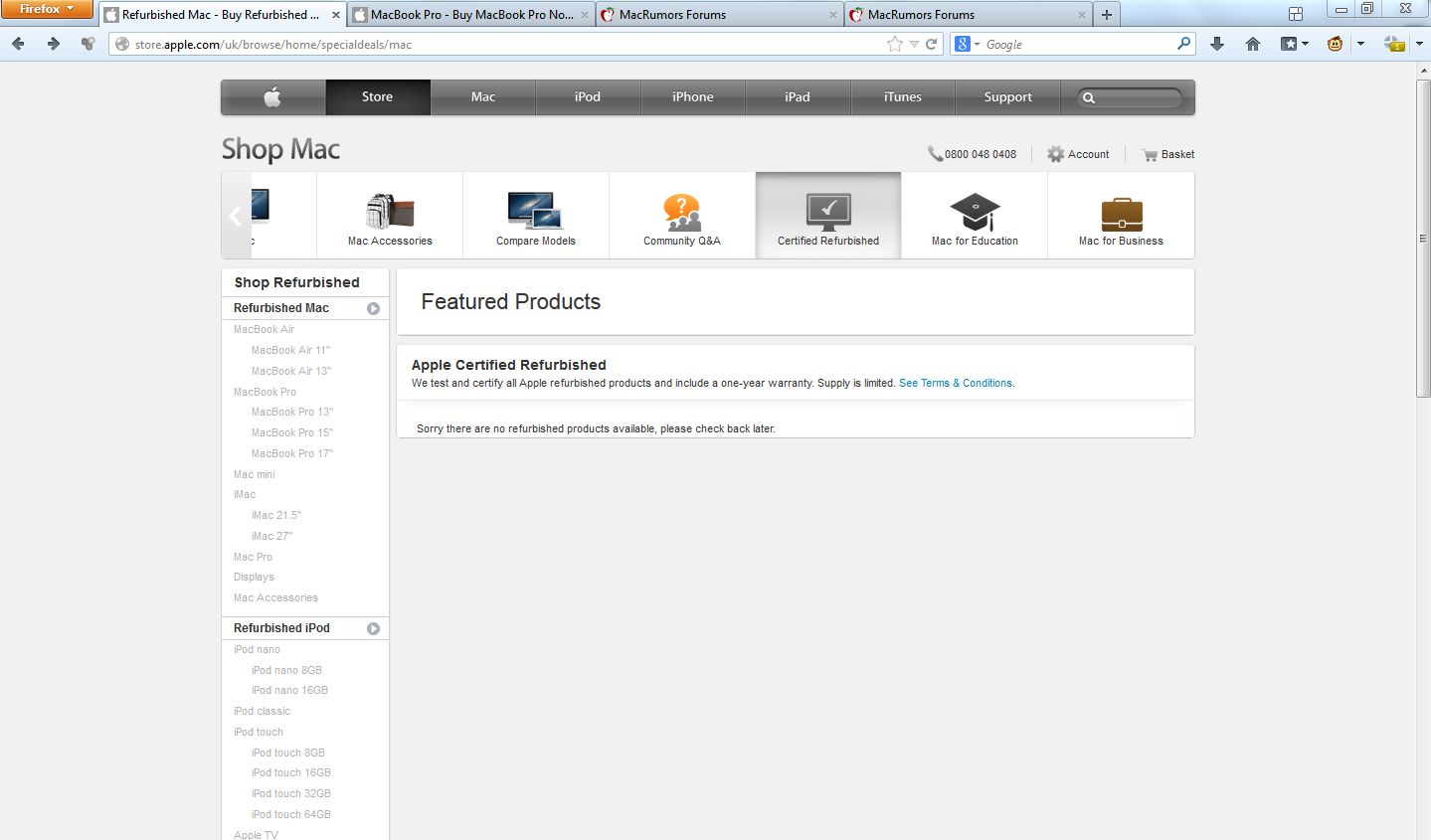The width and height of the screenshot is (1431, 840).
Task: Open Mac for Business briefcase icon
Action: click(1122, 214)
